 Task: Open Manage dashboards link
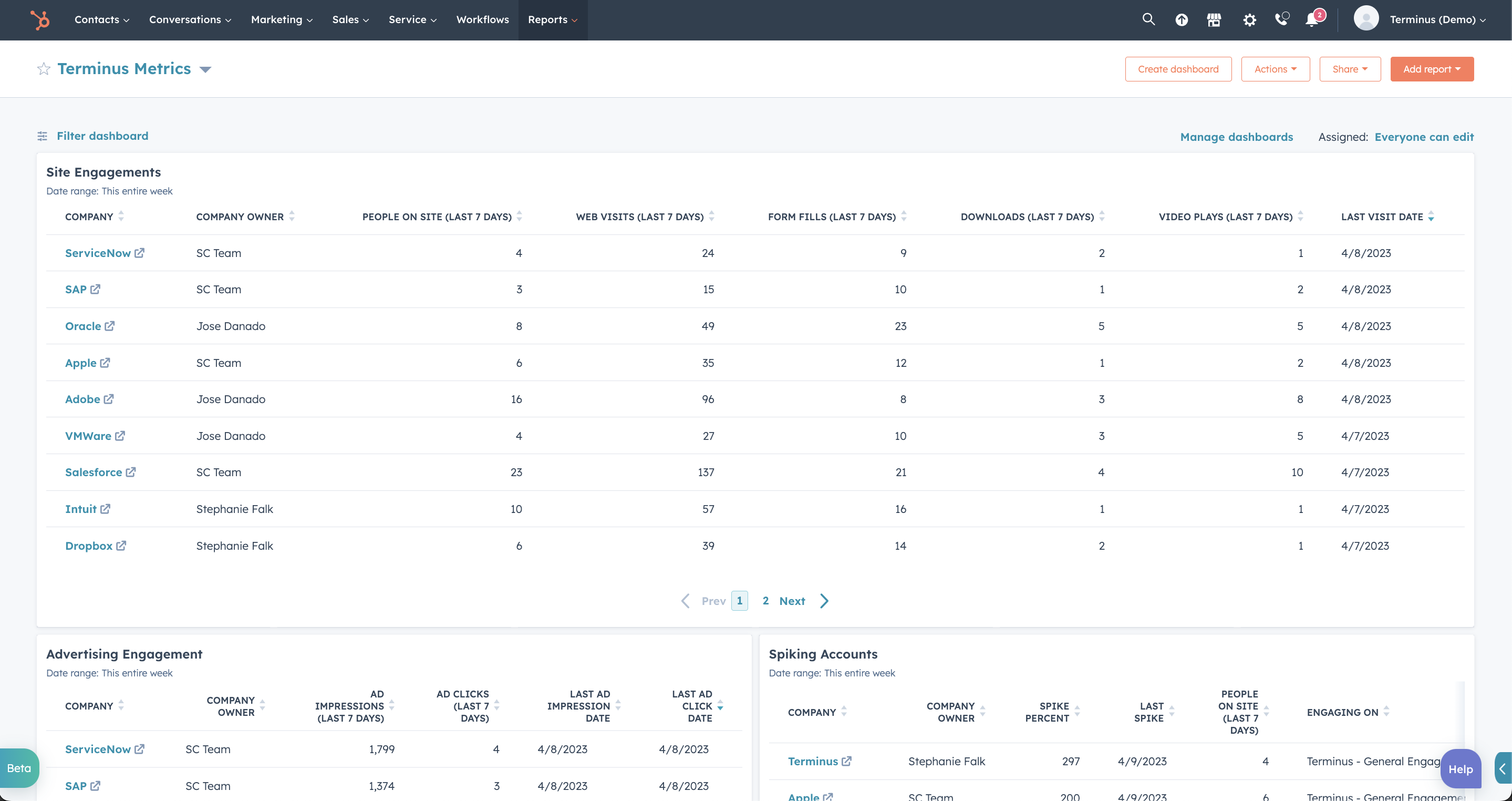tap(1236, 136)
